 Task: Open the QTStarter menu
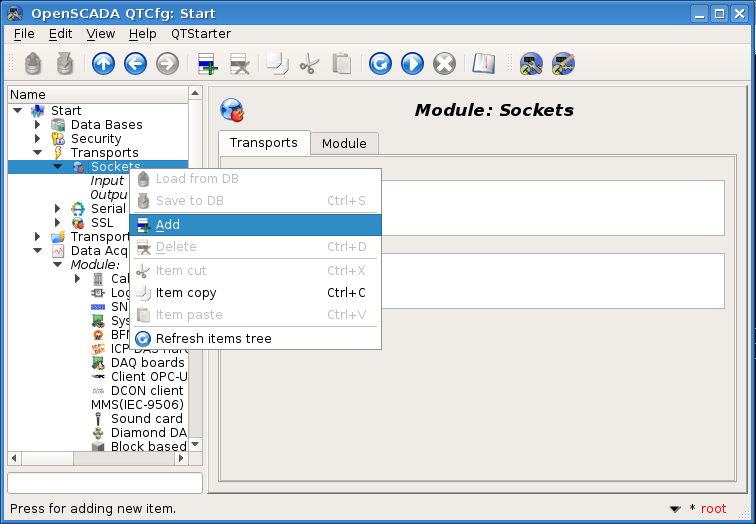point(200,33)
